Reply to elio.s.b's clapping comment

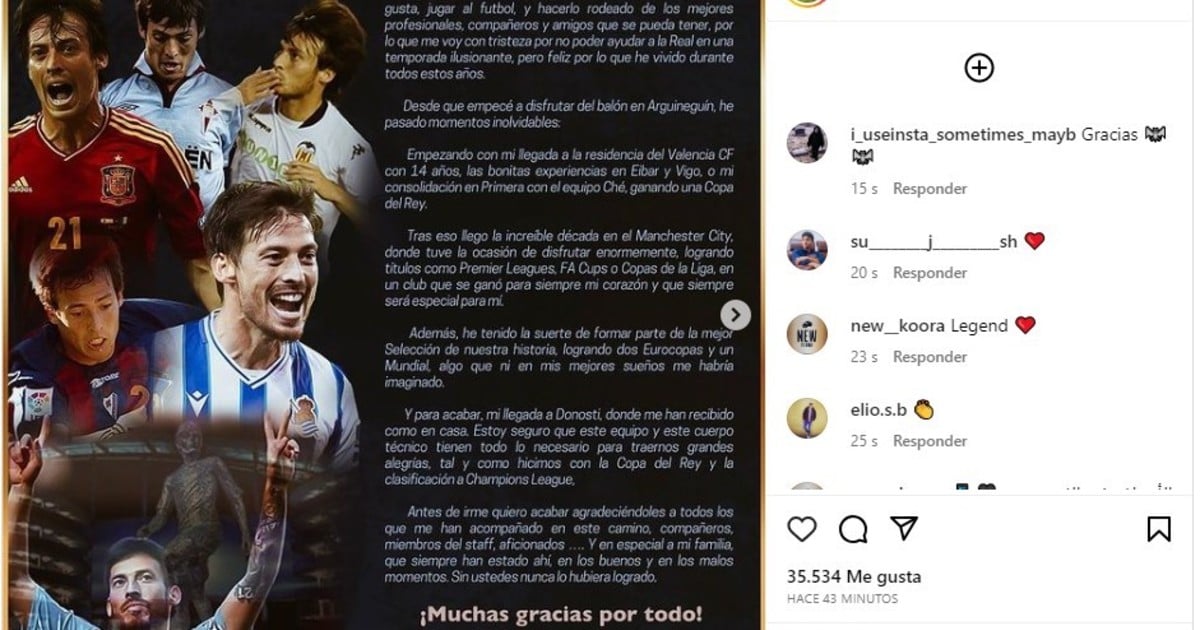[x=930, y=440]
